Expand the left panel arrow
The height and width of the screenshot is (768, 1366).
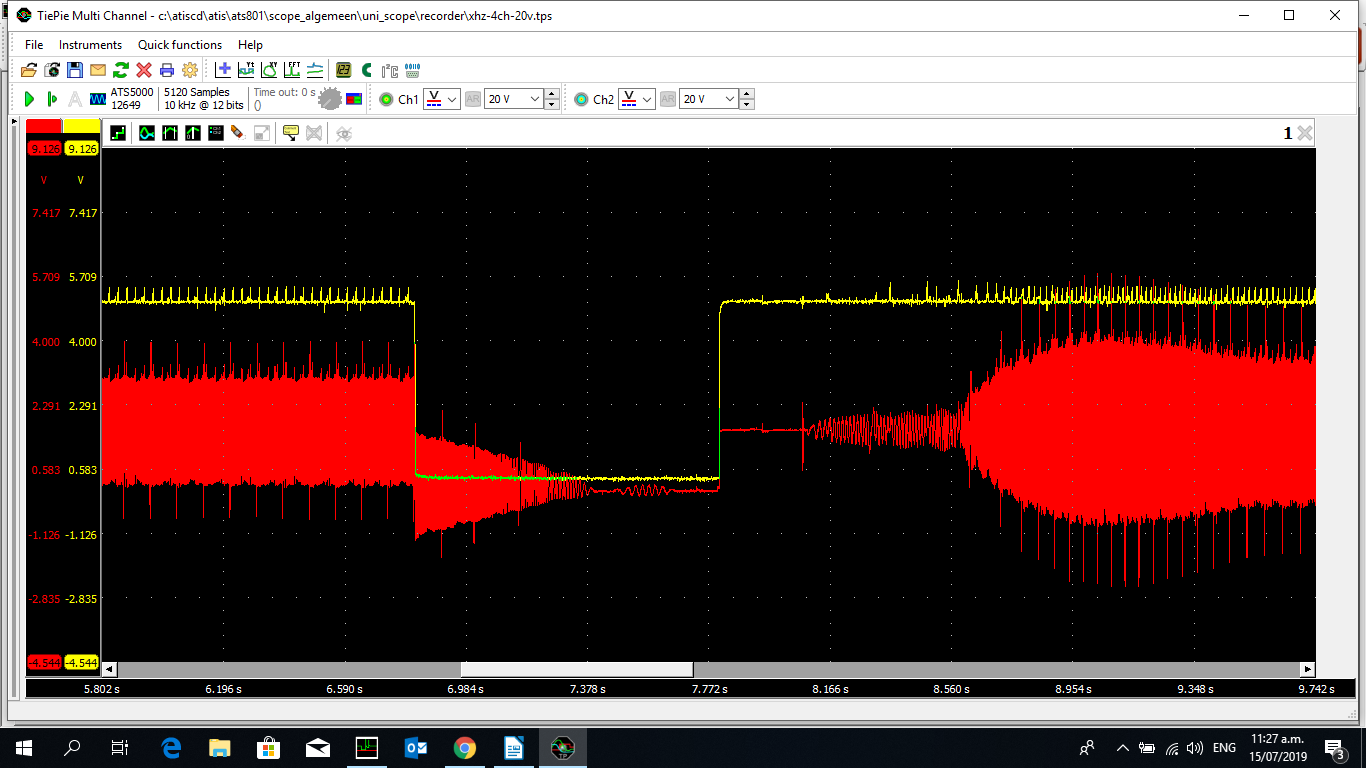(x=14, y=121)
